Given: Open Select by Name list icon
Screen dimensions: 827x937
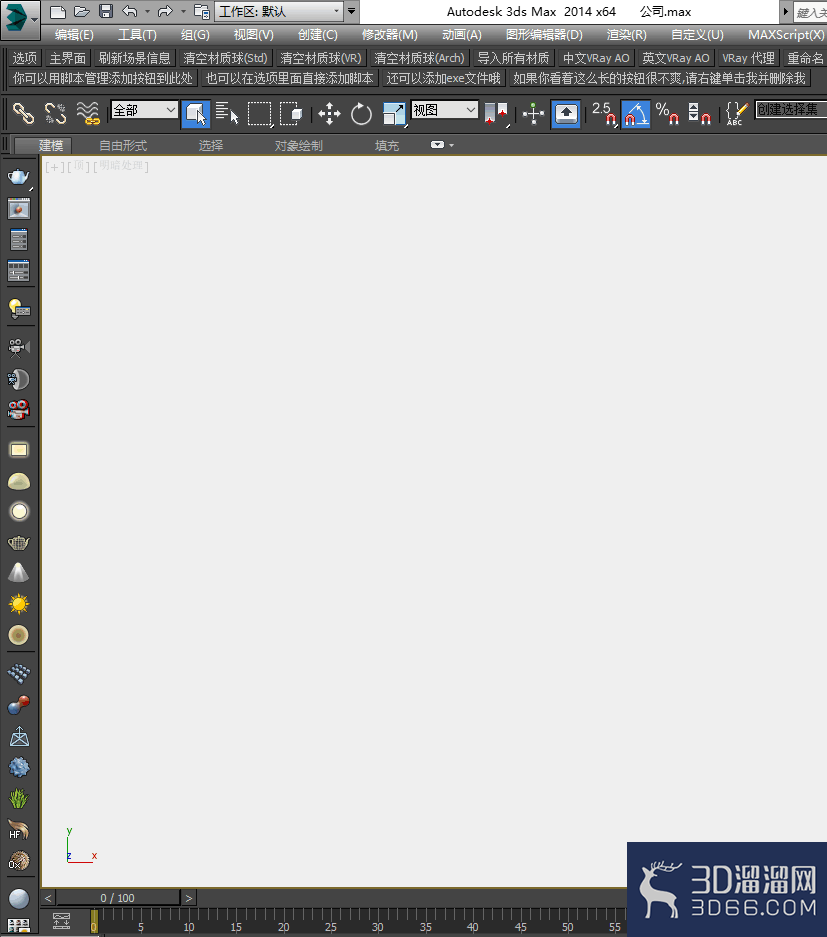Looking at the screenshot, I should click(227, 113).
